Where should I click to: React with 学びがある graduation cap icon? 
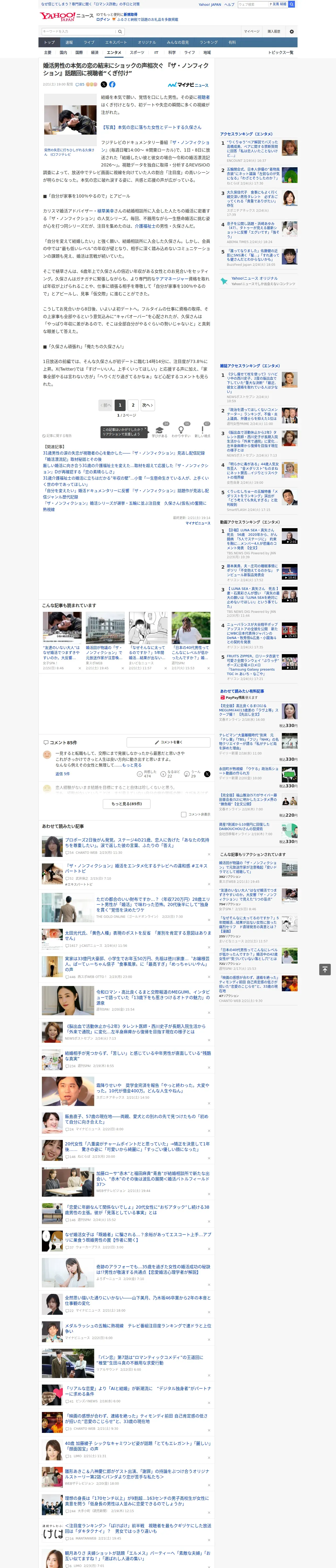[160, 430]
